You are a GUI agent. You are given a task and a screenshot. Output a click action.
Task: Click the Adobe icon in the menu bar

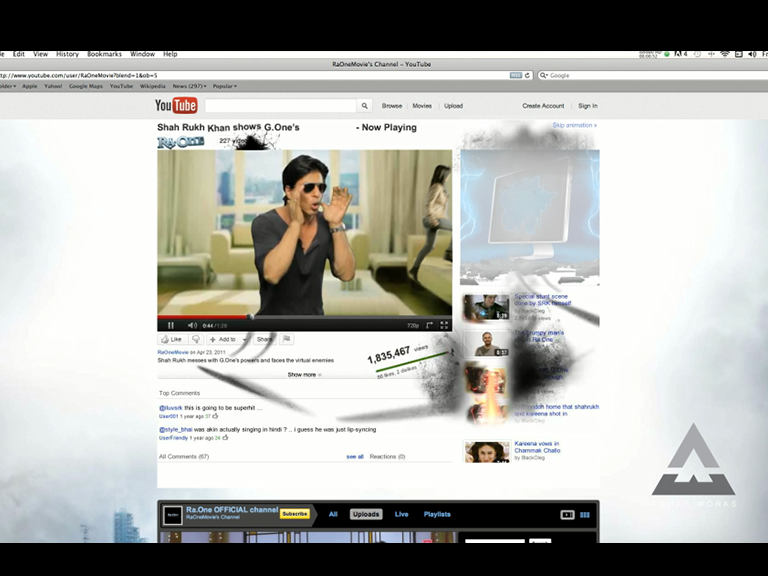681,54
